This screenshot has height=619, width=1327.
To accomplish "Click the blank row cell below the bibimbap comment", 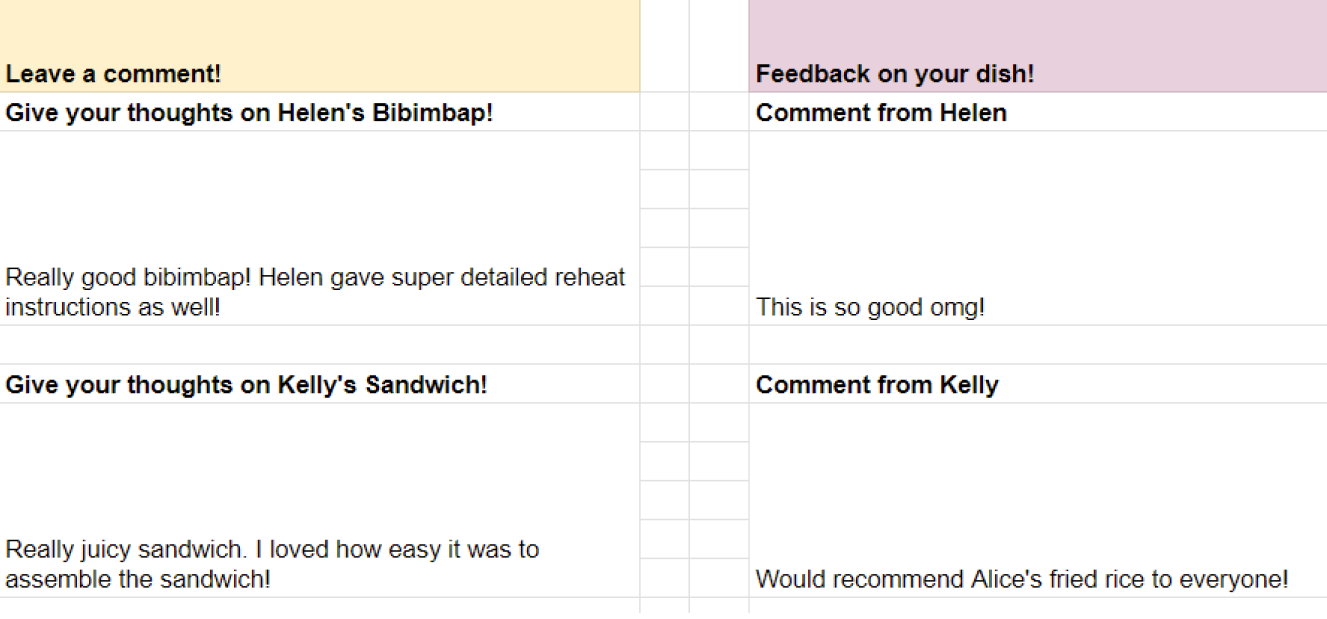I will 319,345.
